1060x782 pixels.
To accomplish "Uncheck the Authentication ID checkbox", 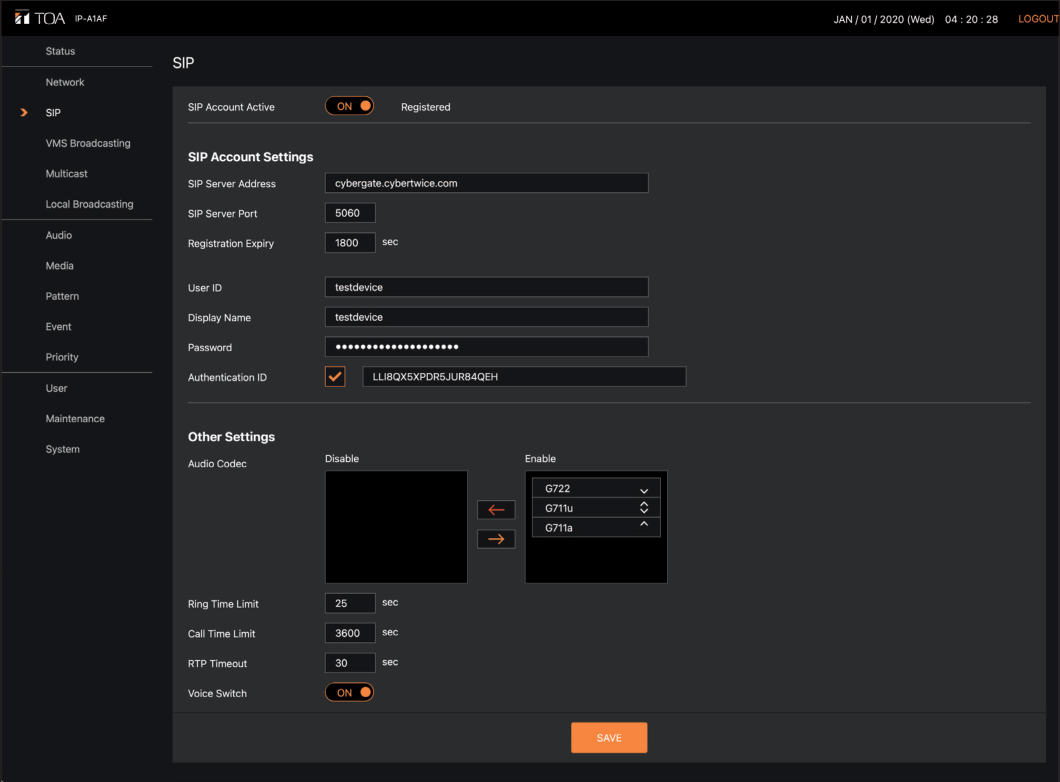I will [335, 376].
